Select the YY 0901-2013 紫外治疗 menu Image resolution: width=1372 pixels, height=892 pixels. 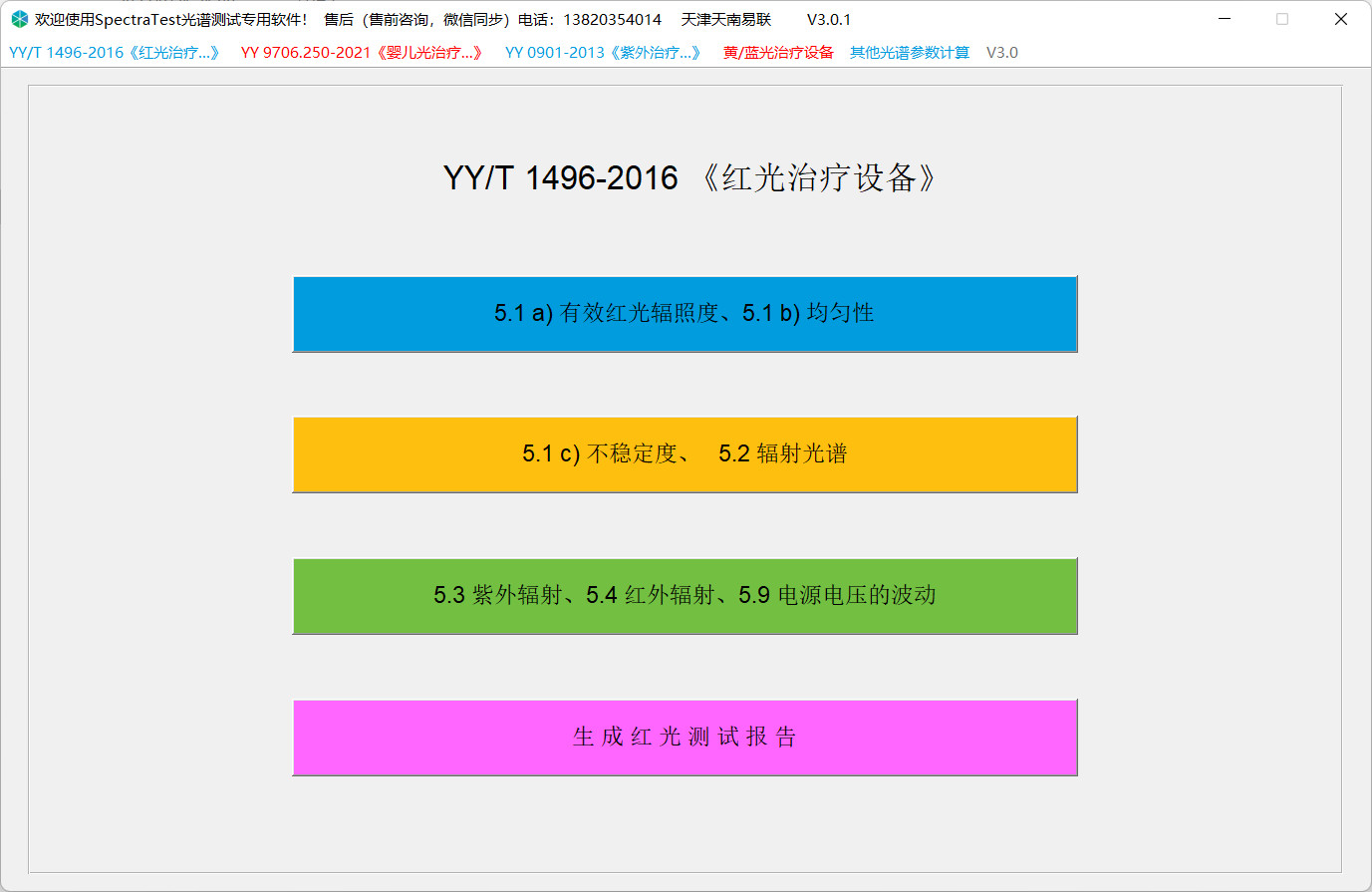tap(603, 53)
